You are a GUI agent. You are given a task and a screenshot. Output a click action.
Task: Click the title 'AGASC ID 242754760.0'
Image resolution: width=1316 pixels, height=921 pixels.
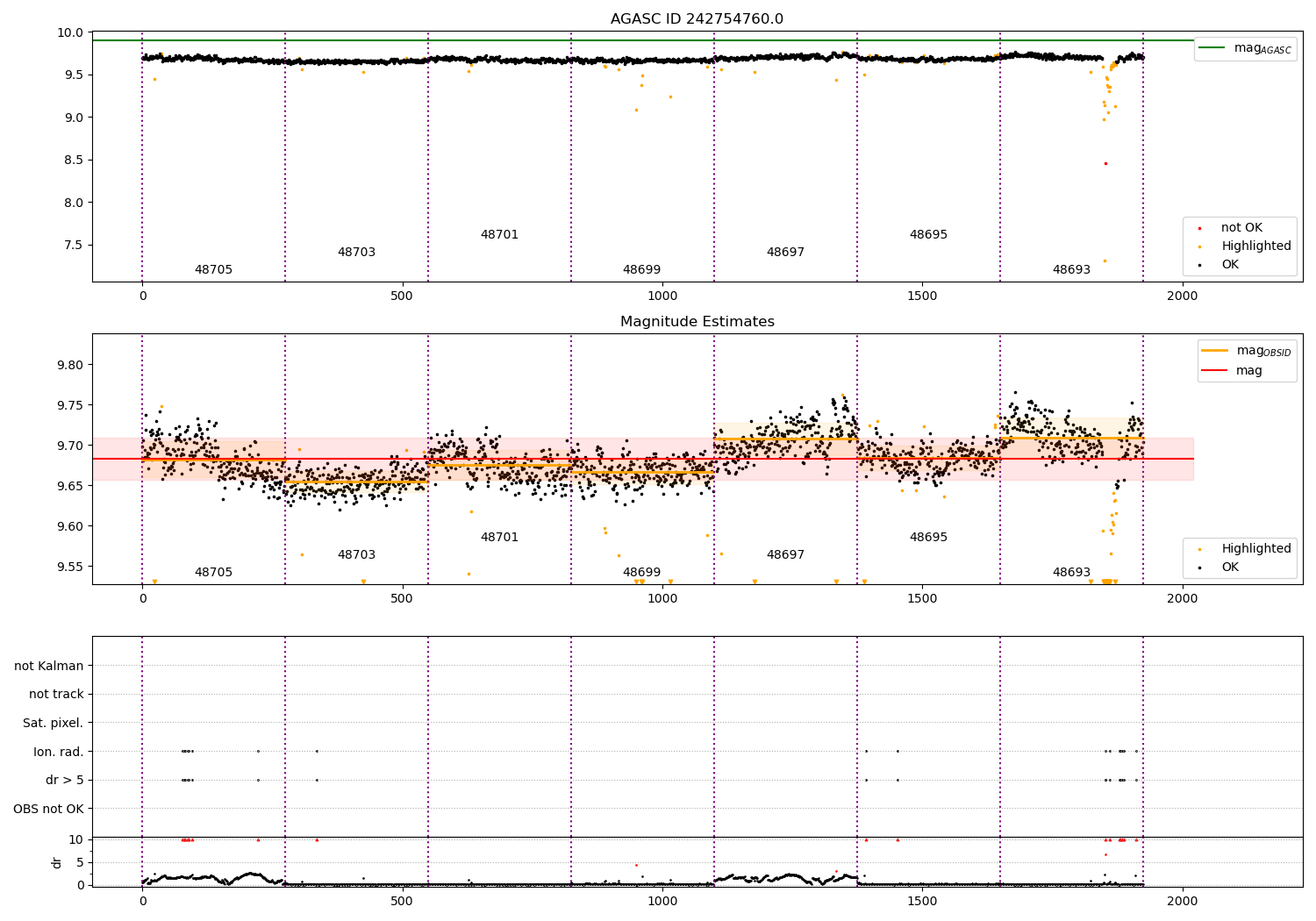(697, 18)
